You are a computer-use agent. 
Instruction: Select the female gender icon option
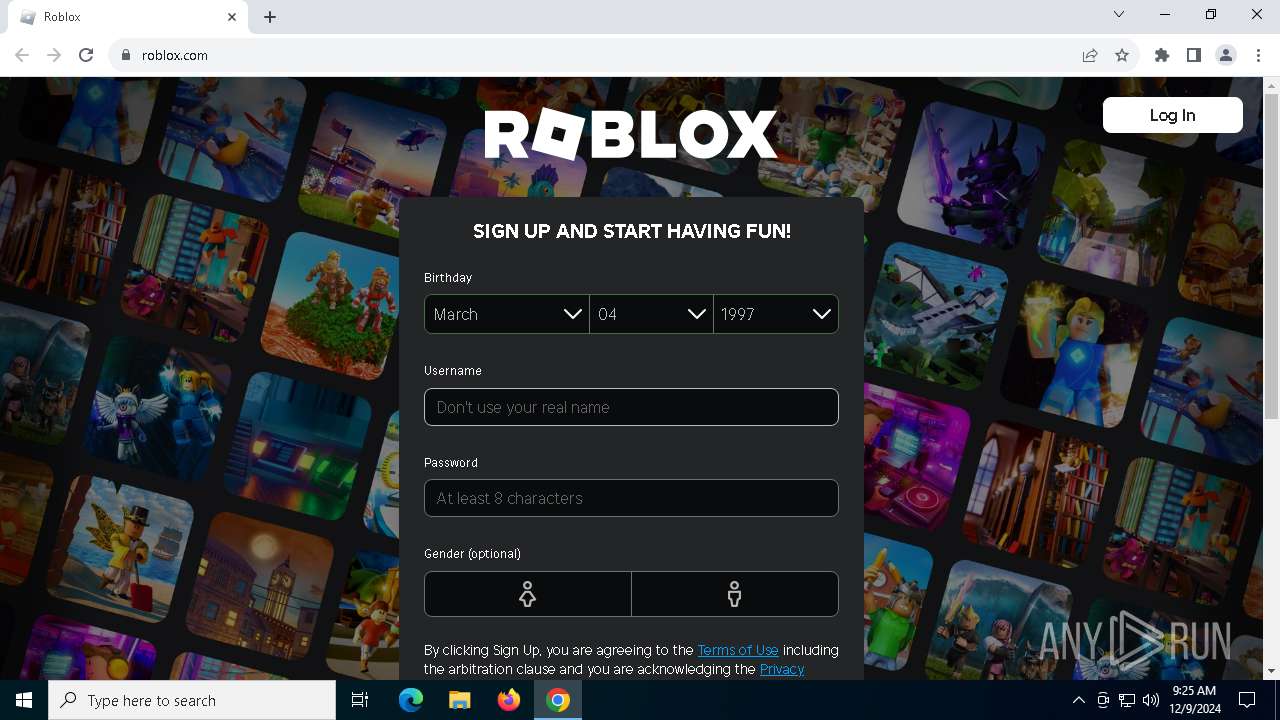[x=527, y=594]
